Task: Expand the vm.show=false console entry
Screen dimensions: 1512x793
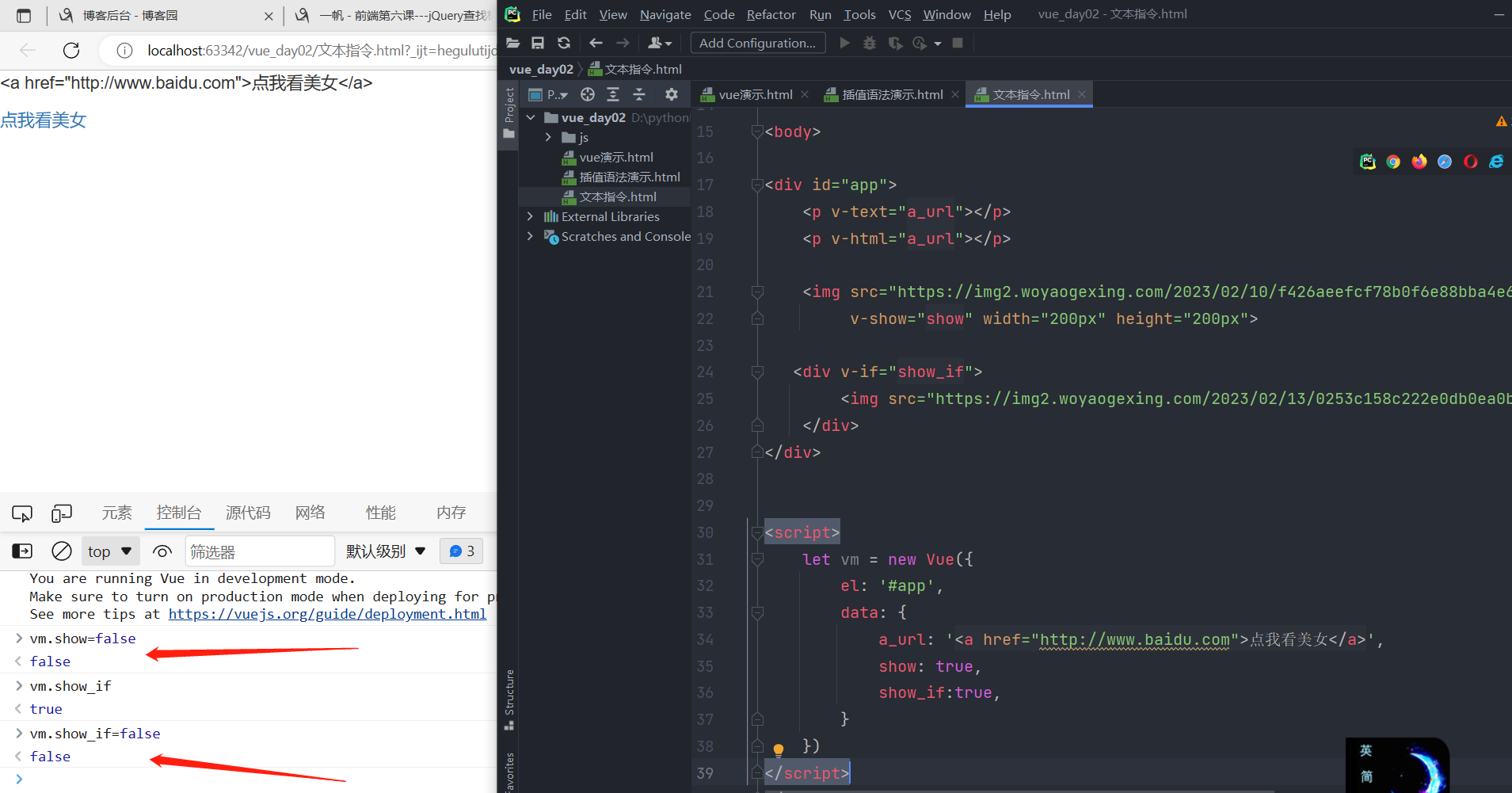Action: coord(19,638)
